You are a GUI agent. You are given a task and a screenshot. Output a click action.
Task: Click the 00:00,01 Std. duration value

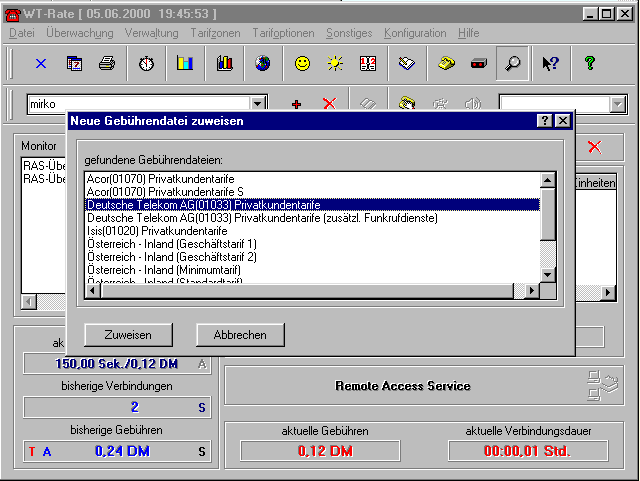[527, 451]
